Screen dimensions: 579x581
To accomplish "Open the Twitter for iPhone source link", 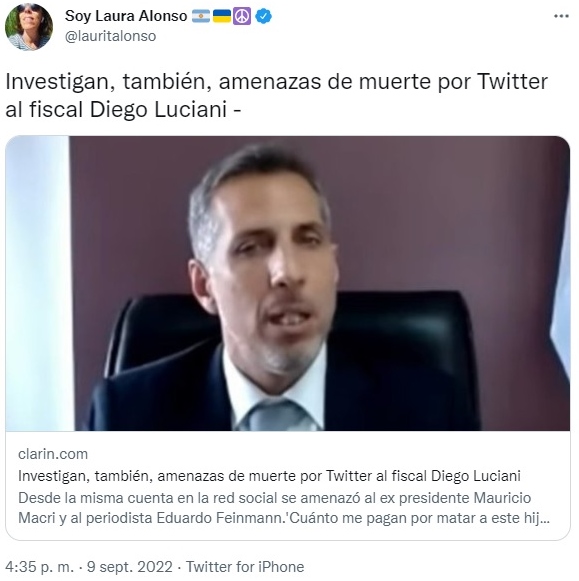I will (x=245, y=567).
